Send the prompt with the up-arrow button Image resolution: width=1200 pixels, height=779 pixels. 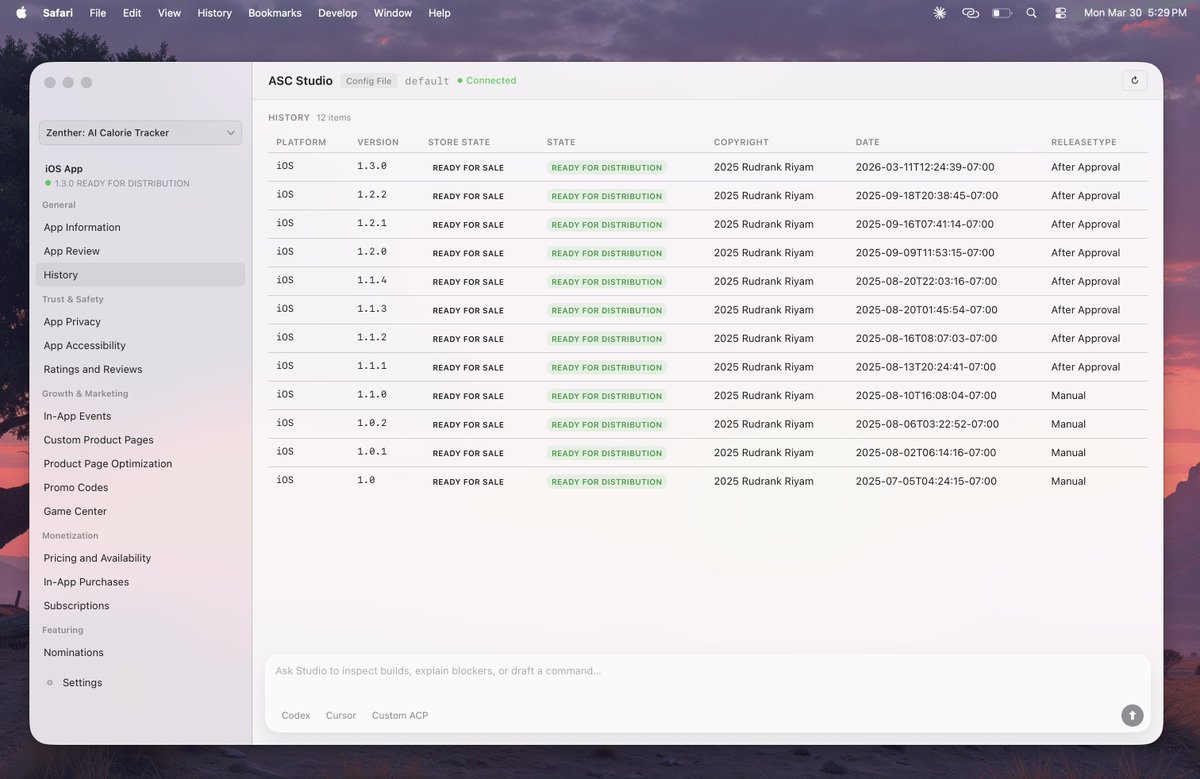click(x=1132, y=715)
